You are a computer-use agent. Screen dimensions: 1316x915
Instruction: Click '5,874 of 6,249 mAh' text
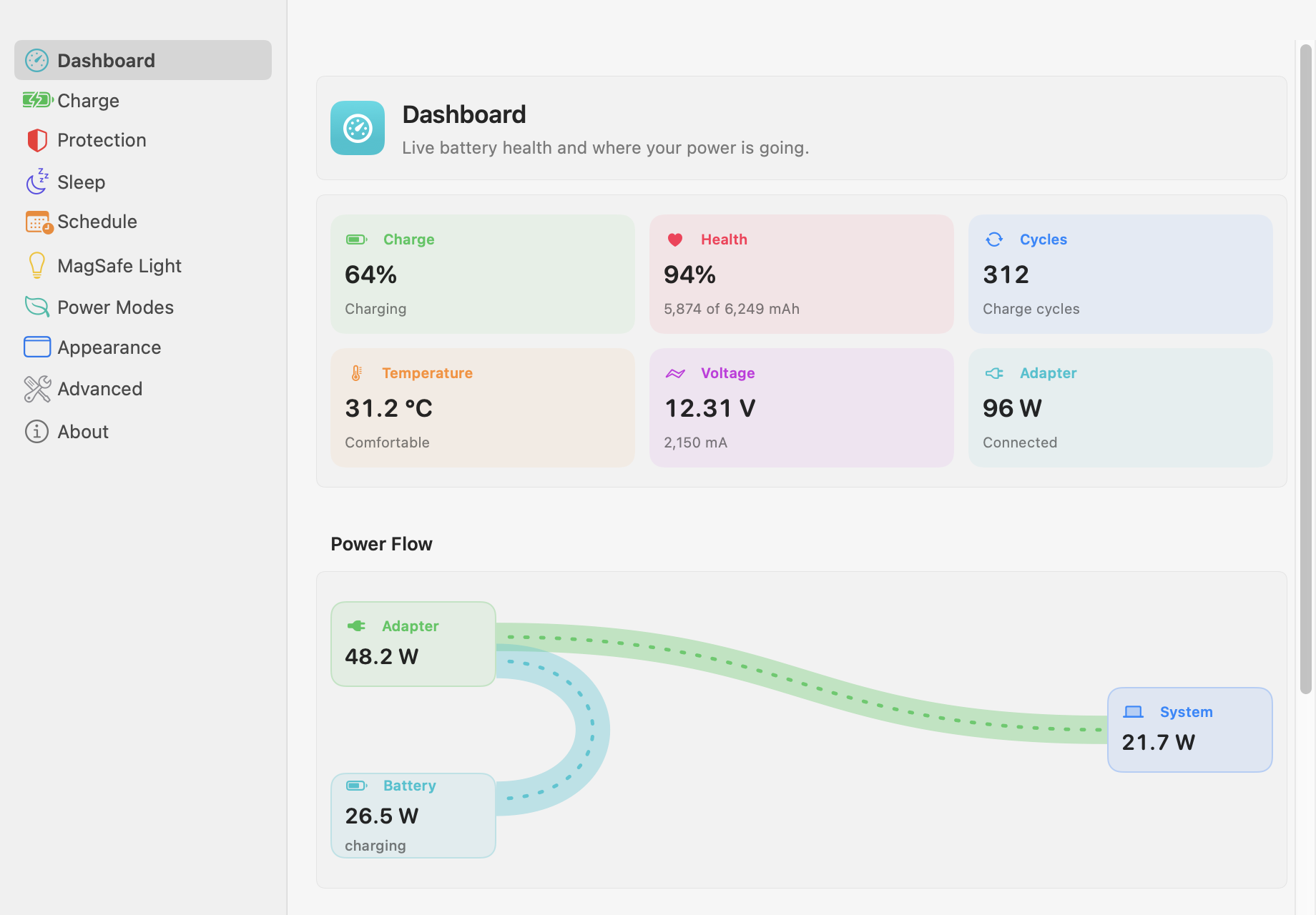732,309
